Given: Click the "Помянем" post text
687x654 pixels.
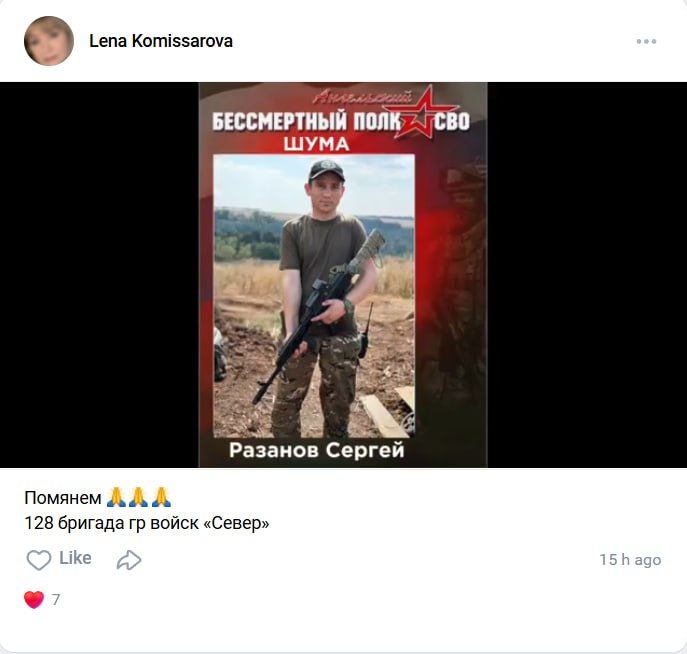Looking at the screenshot, I should click(63, 498).
